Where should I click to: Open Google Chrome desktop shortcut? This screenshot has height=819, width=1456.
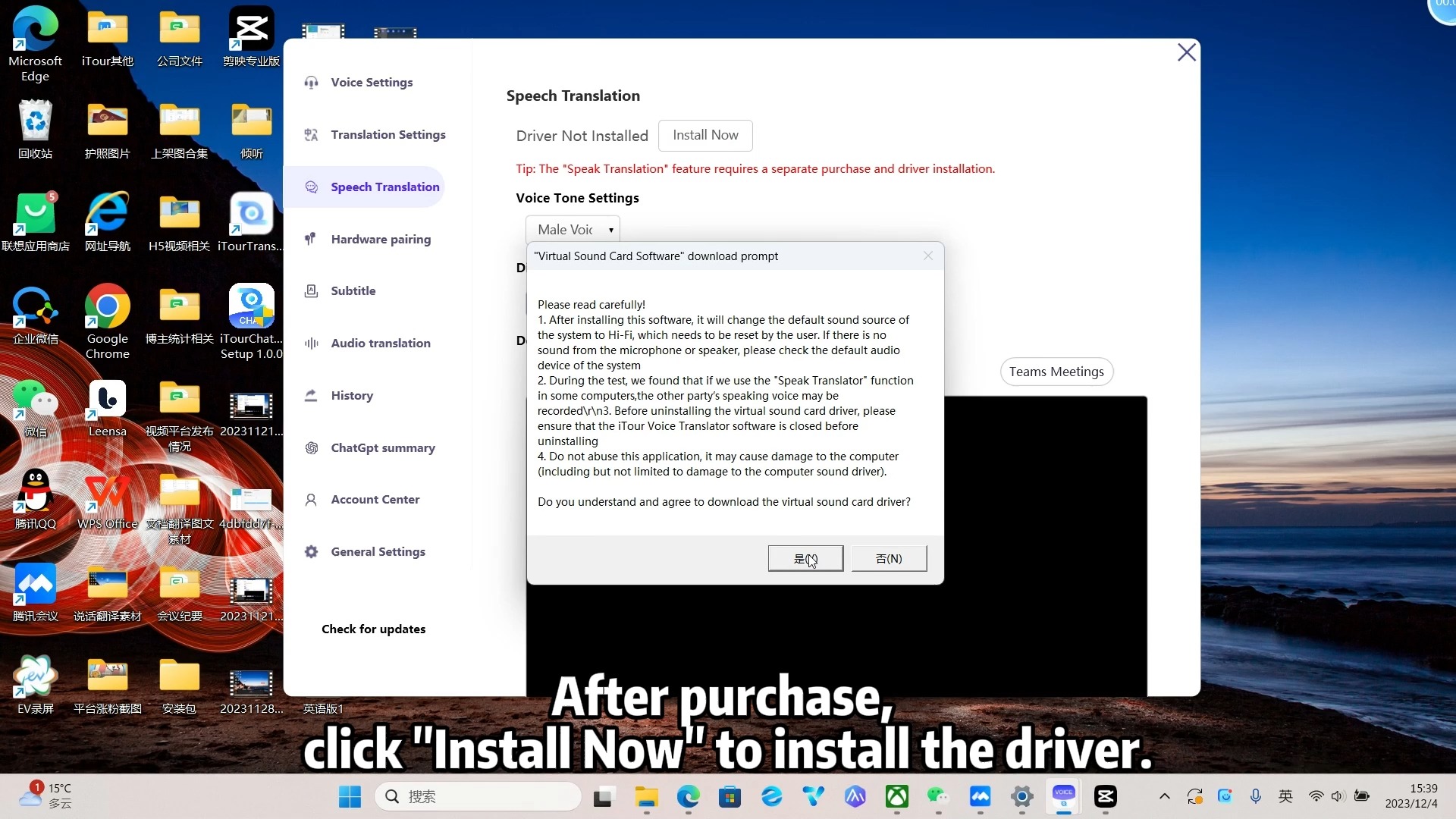pyautogui.click(x=107, y=307)
